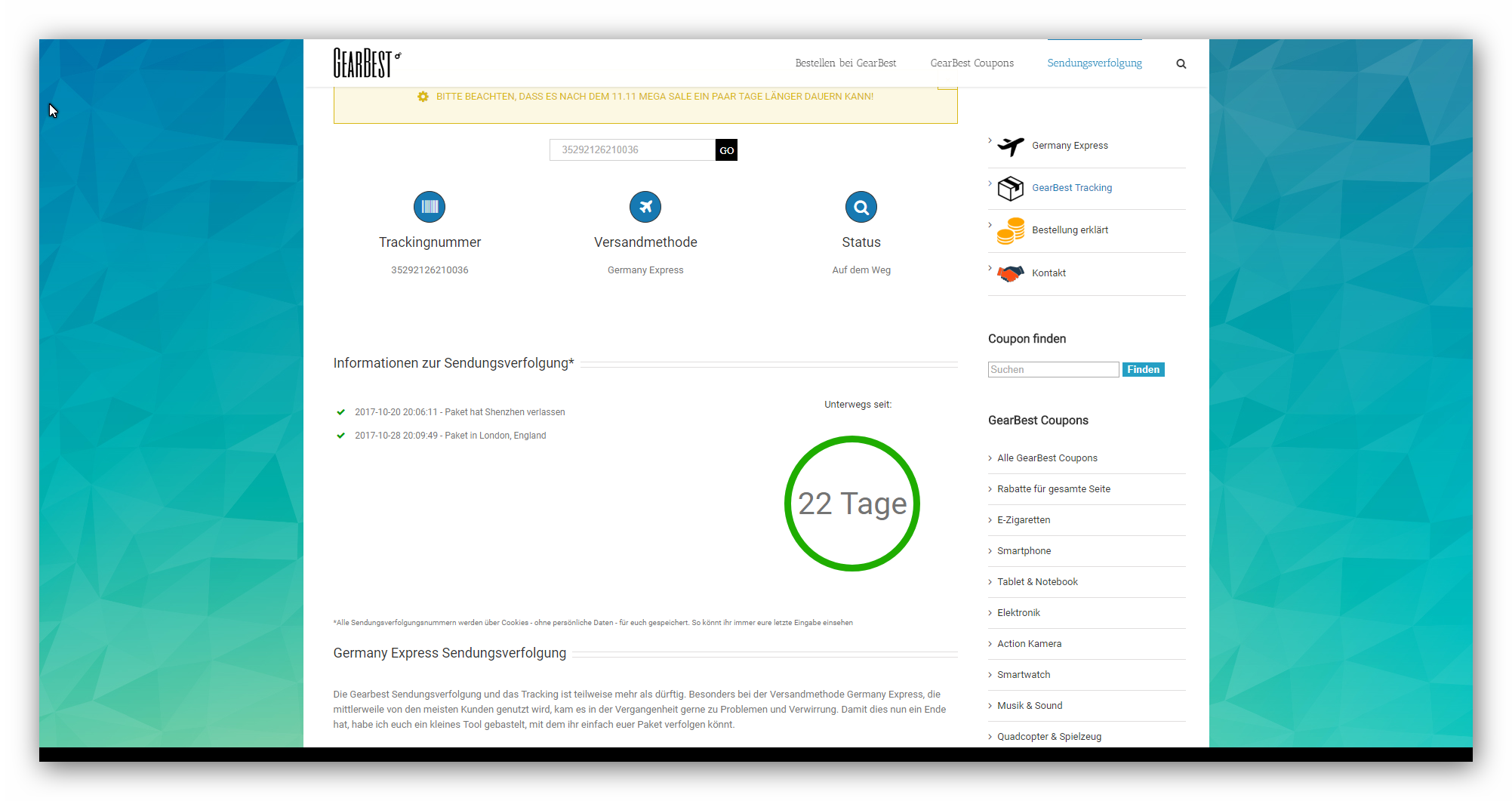1512x801 pixels.
Task: Click the GO button next to tracking field
Action: (x=726, y=150)
